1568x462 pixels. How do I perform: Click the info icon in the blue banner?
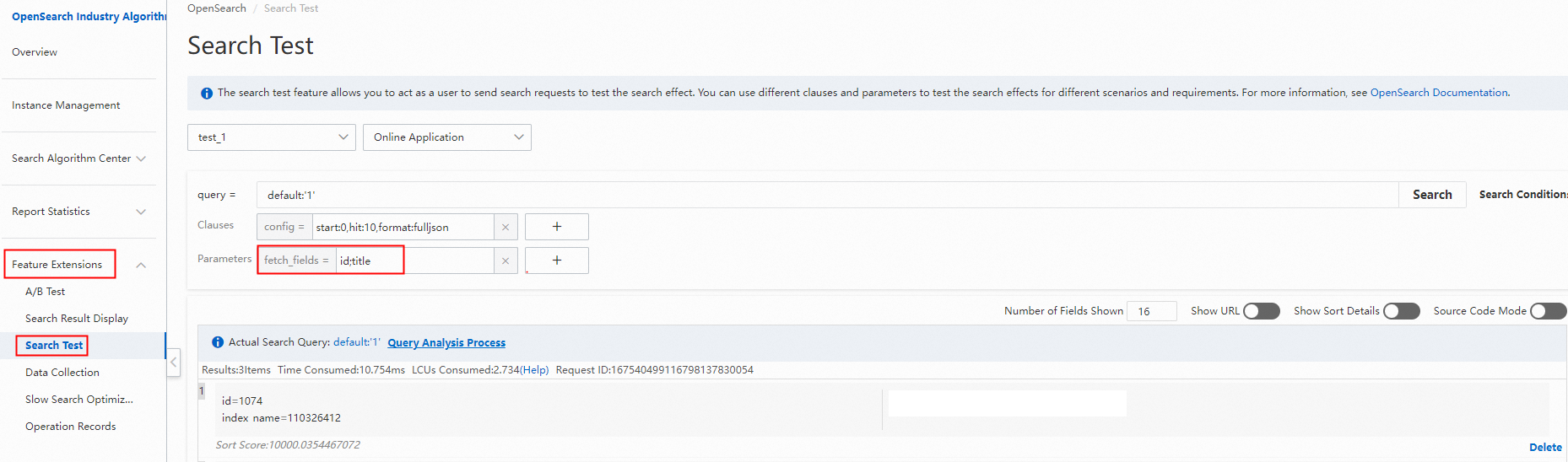click(x=207, y=94)
